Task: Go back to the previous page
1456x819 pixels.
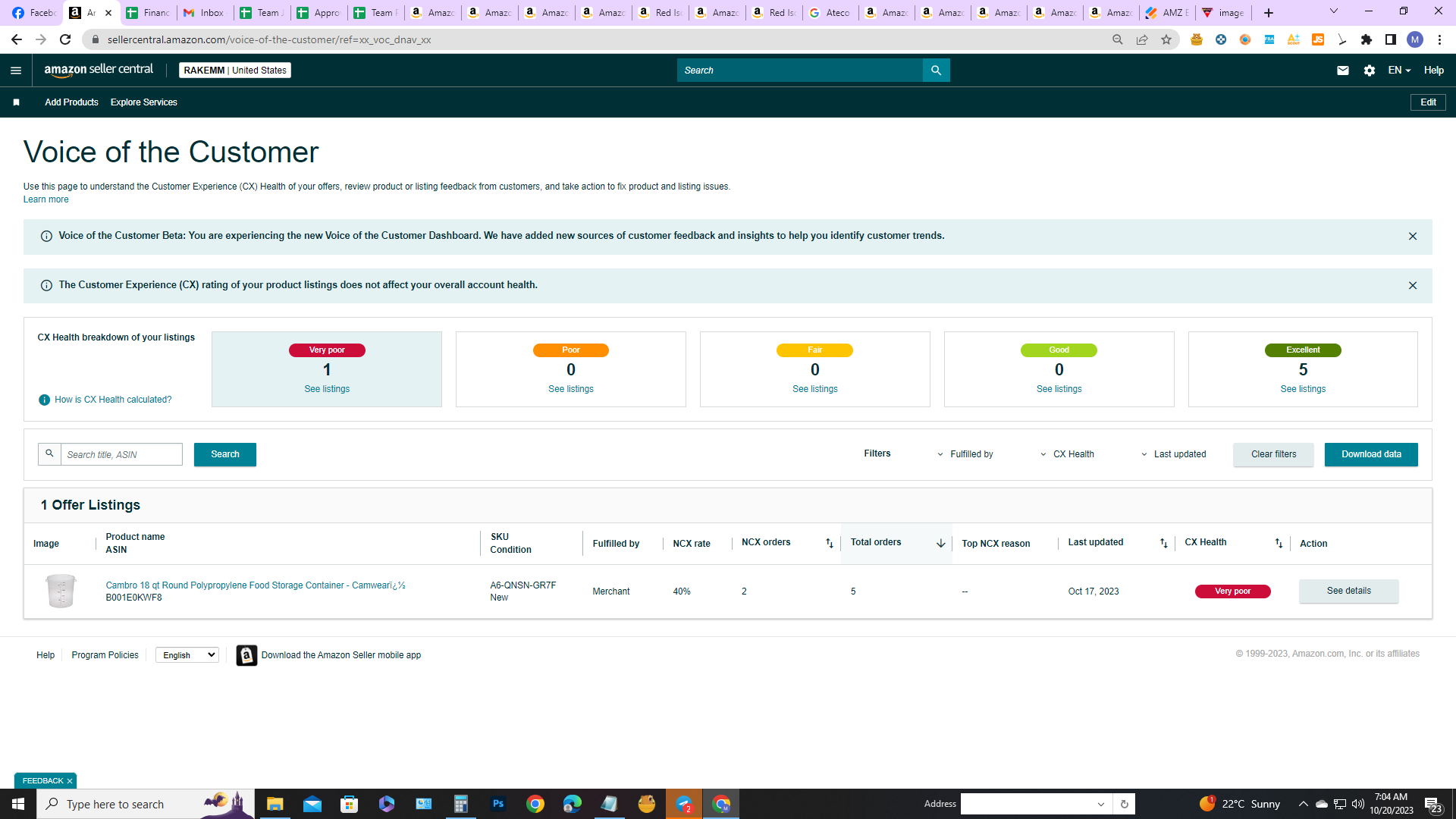Action: (x=17, y=39)
